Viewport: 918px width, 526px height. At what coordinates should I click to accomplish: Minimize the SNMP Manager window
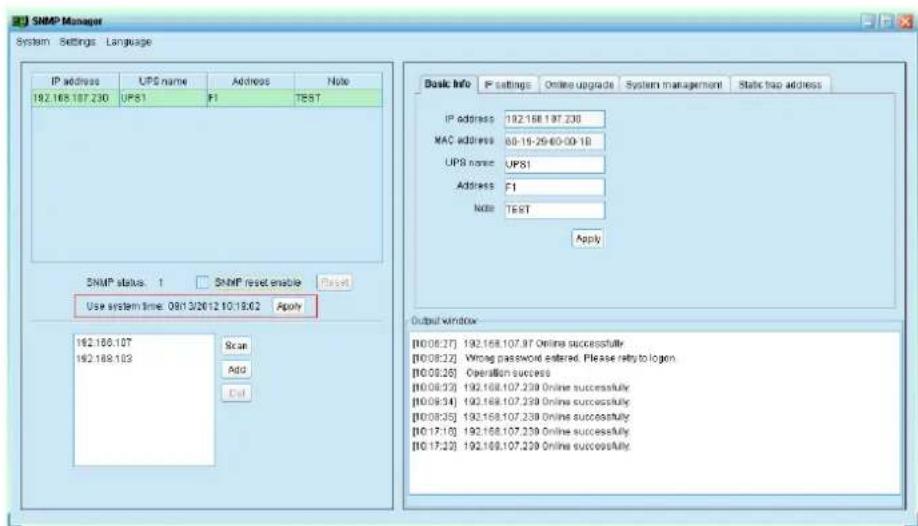[x=868, y=22]
